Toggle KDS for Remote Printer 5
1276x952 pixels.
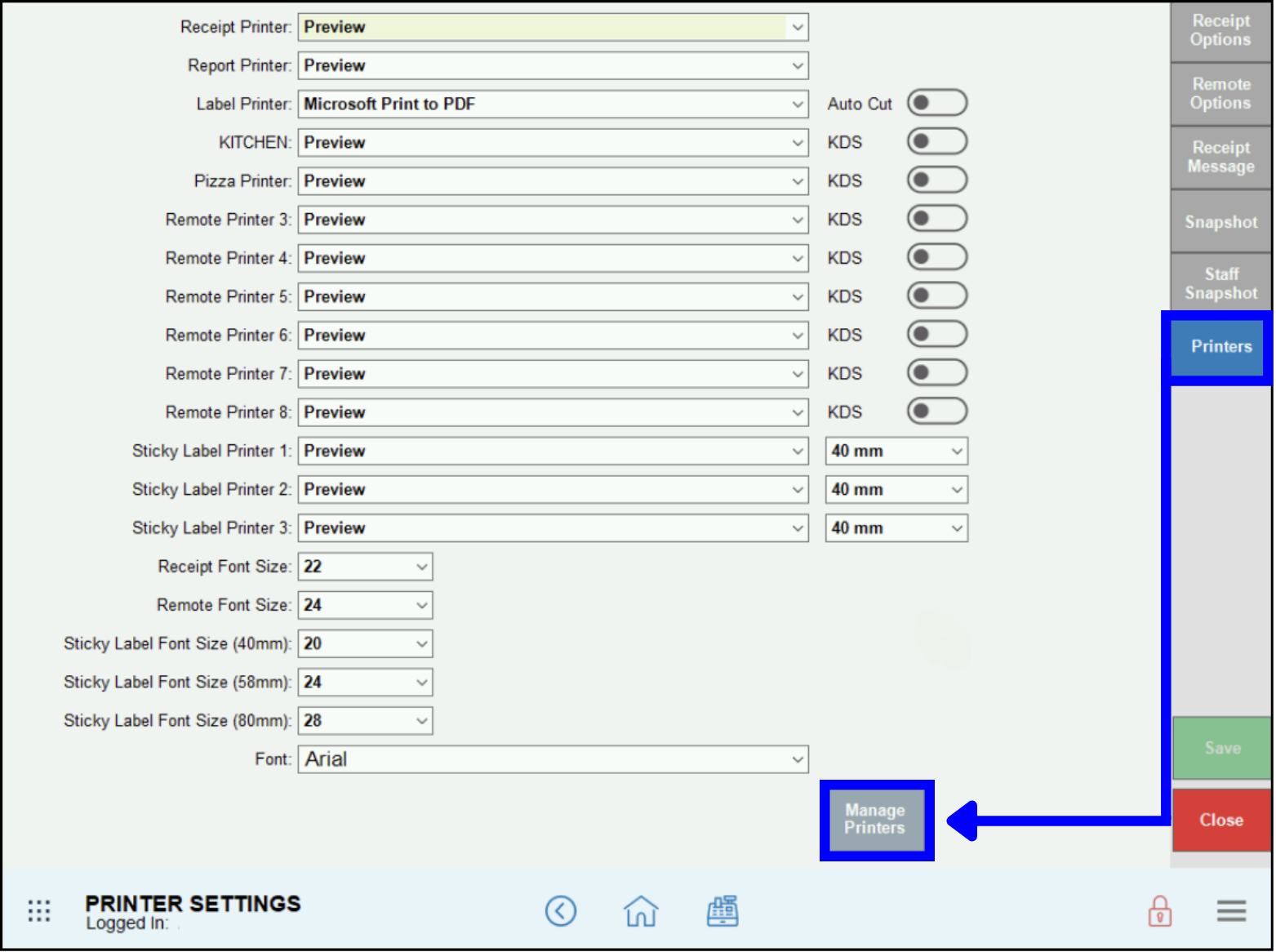point(937,296)
